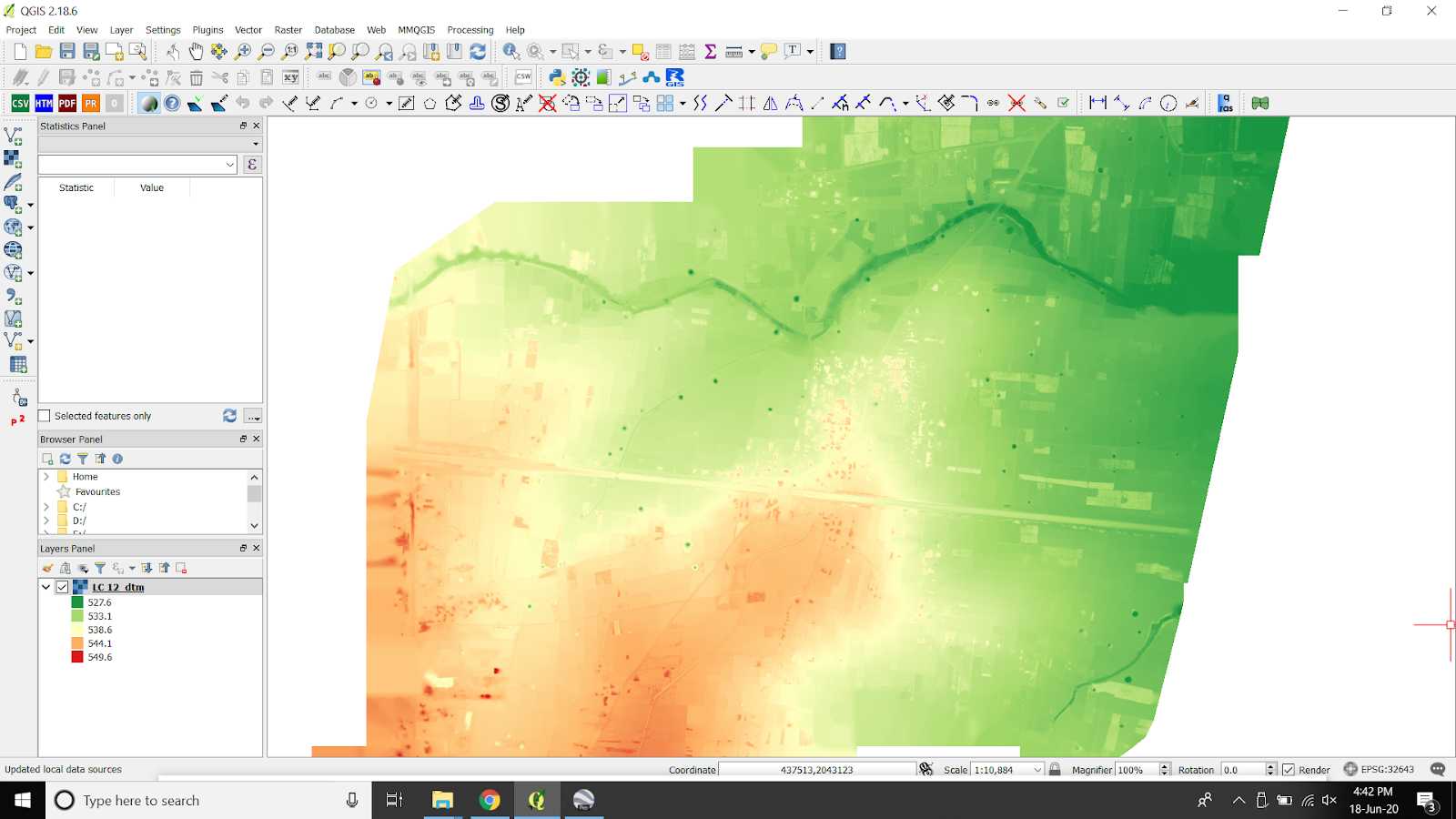Open the MMQGIS menu

(x=416, y=30)
